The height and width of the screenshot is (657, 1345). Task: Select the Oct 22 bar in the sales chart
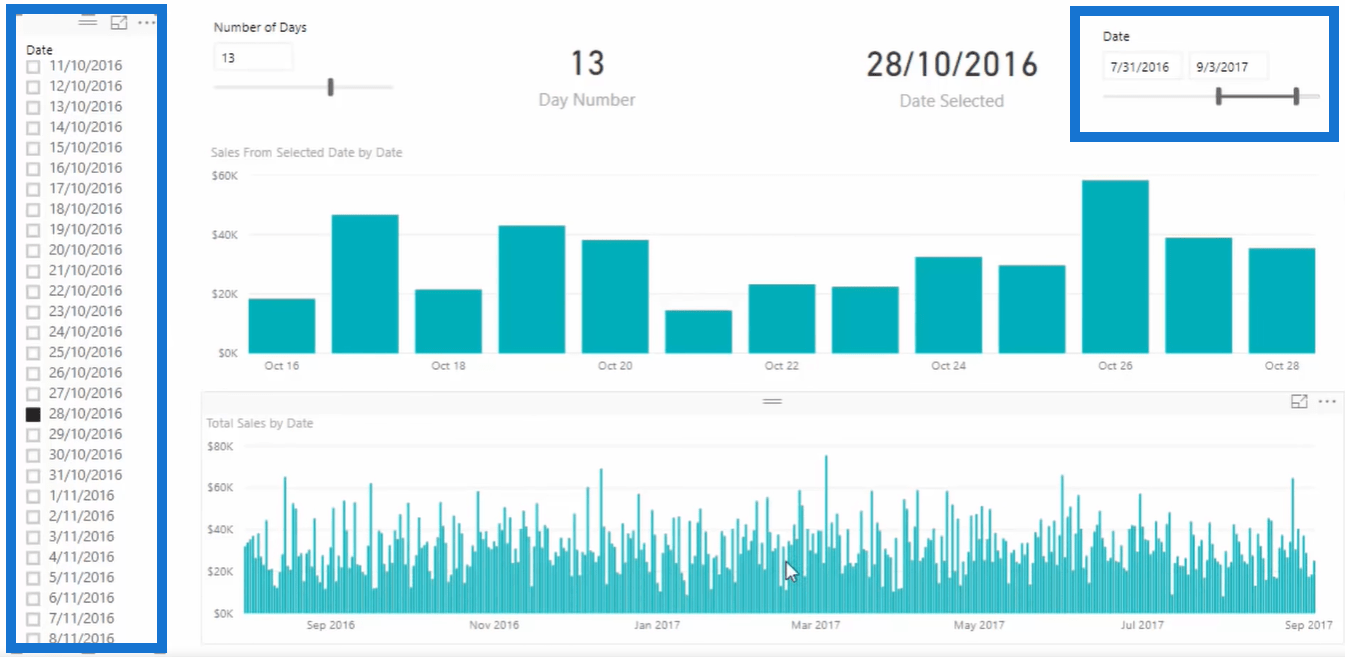click(x=782, y=319)
